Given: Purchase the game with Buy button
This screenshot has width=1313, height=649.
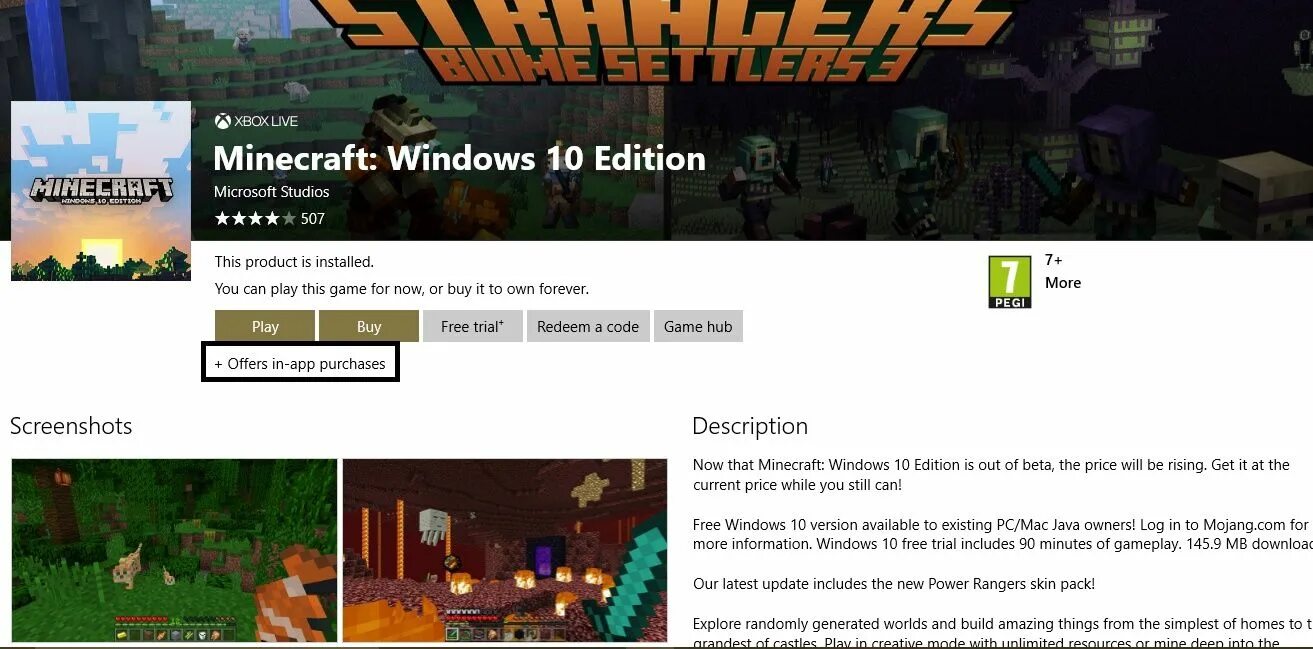Looking at the screenshot, I should (x=369, y=326).
